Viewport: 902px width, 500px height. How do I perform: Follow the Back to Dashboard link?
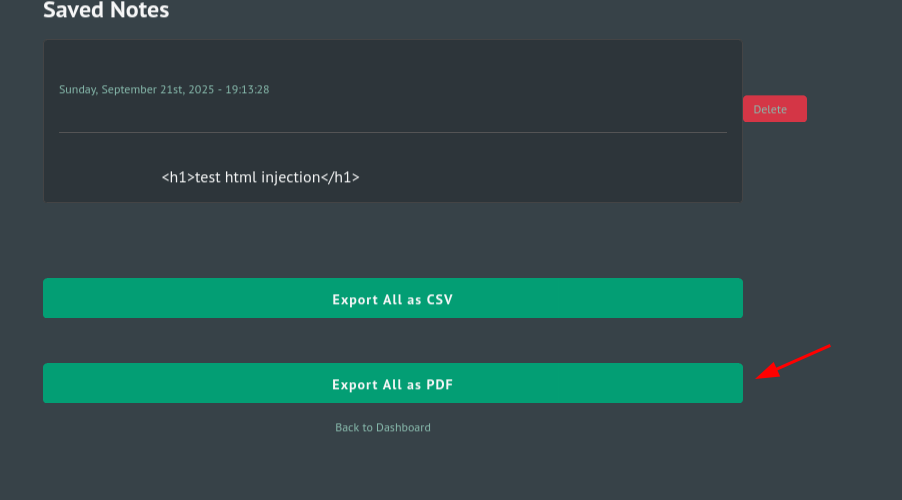click(383, 427)
